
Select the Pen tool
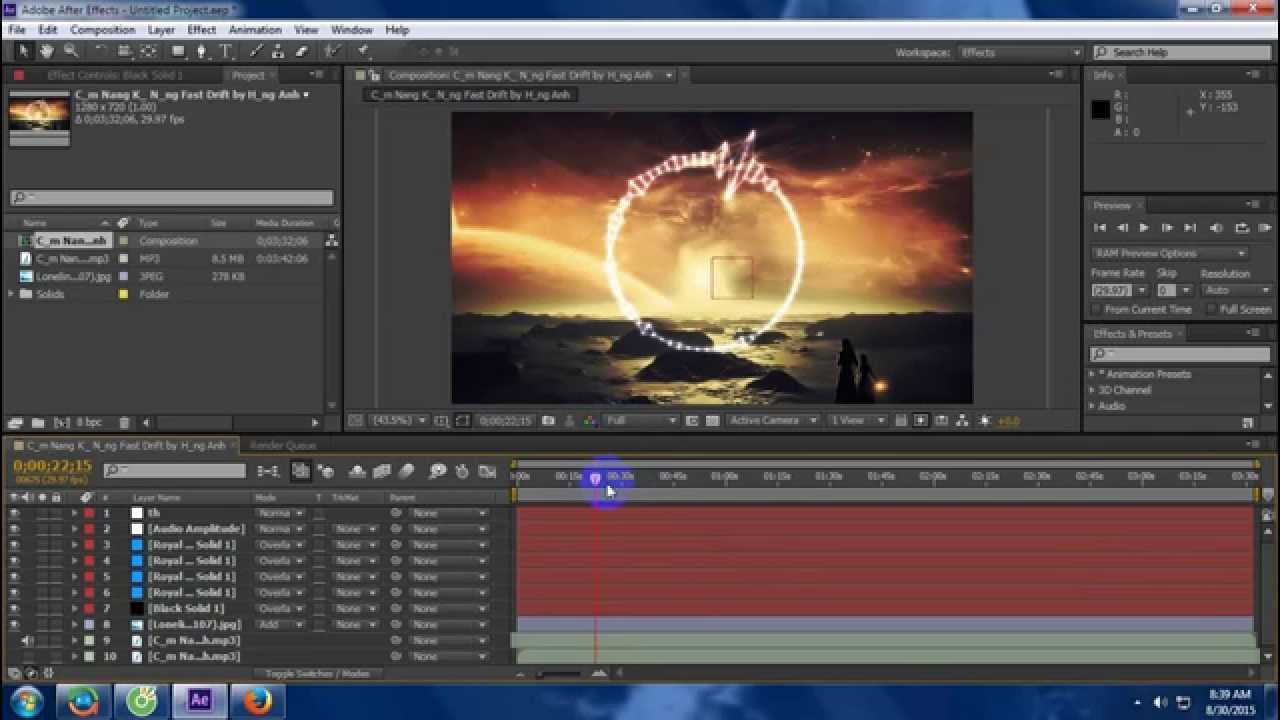[x=202, y=51]
